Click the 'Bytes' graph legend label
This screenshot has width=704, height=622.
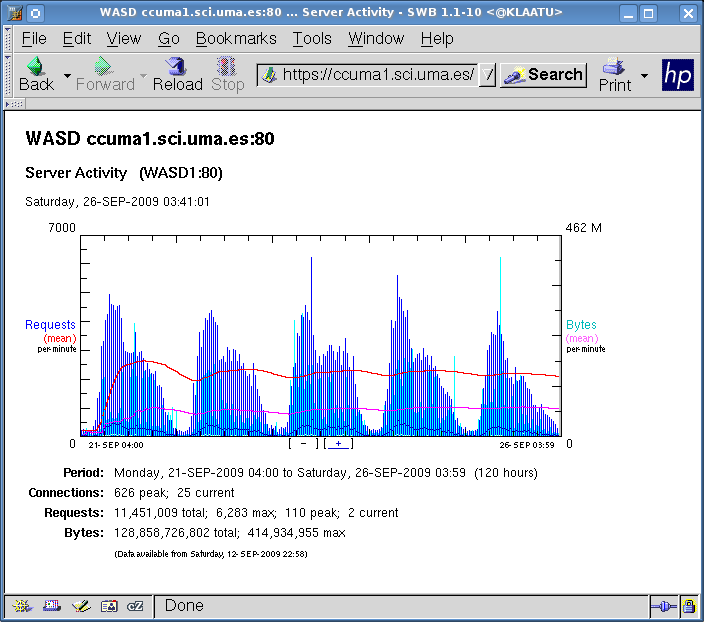pos(581,325)
